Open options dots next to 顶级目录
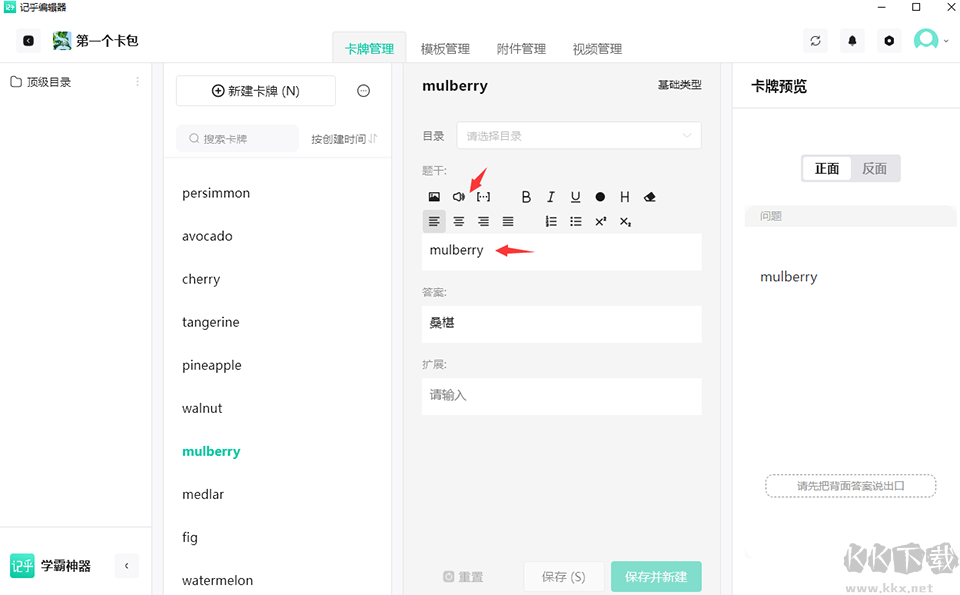Image resolution: width=960 pixels, height=595 pixels. click(137, 82)
